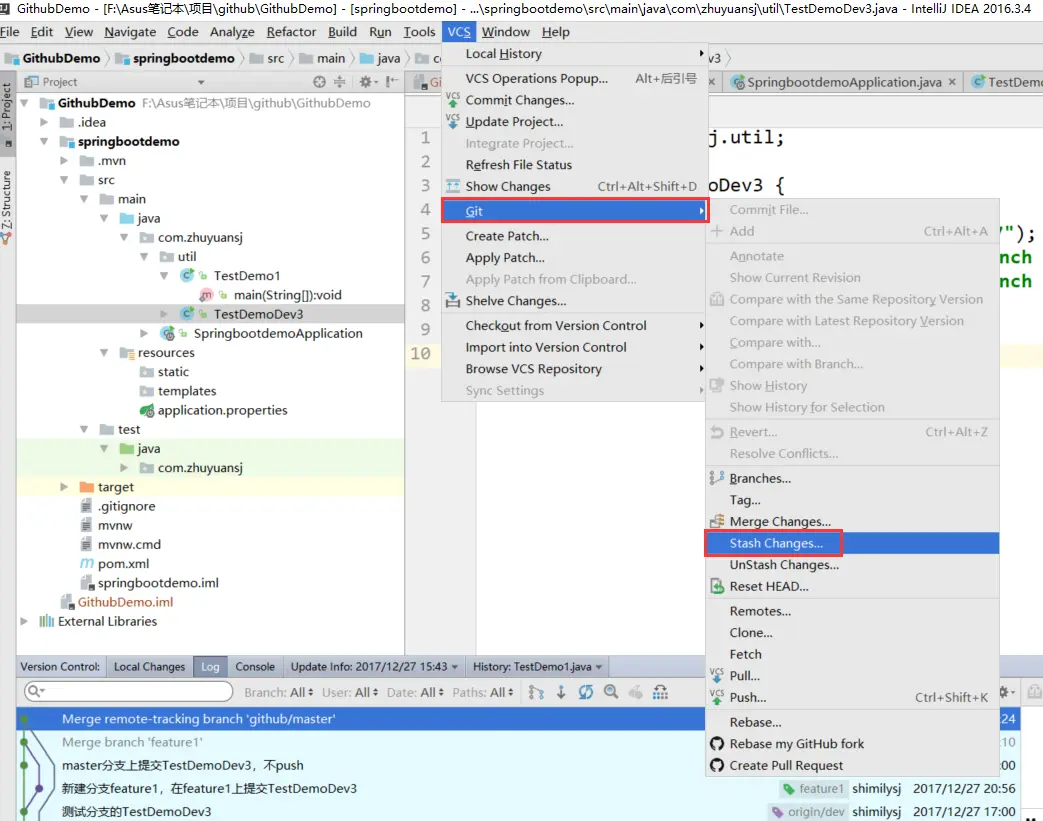Expand the .mvn folder node

(x=64, y=160)
